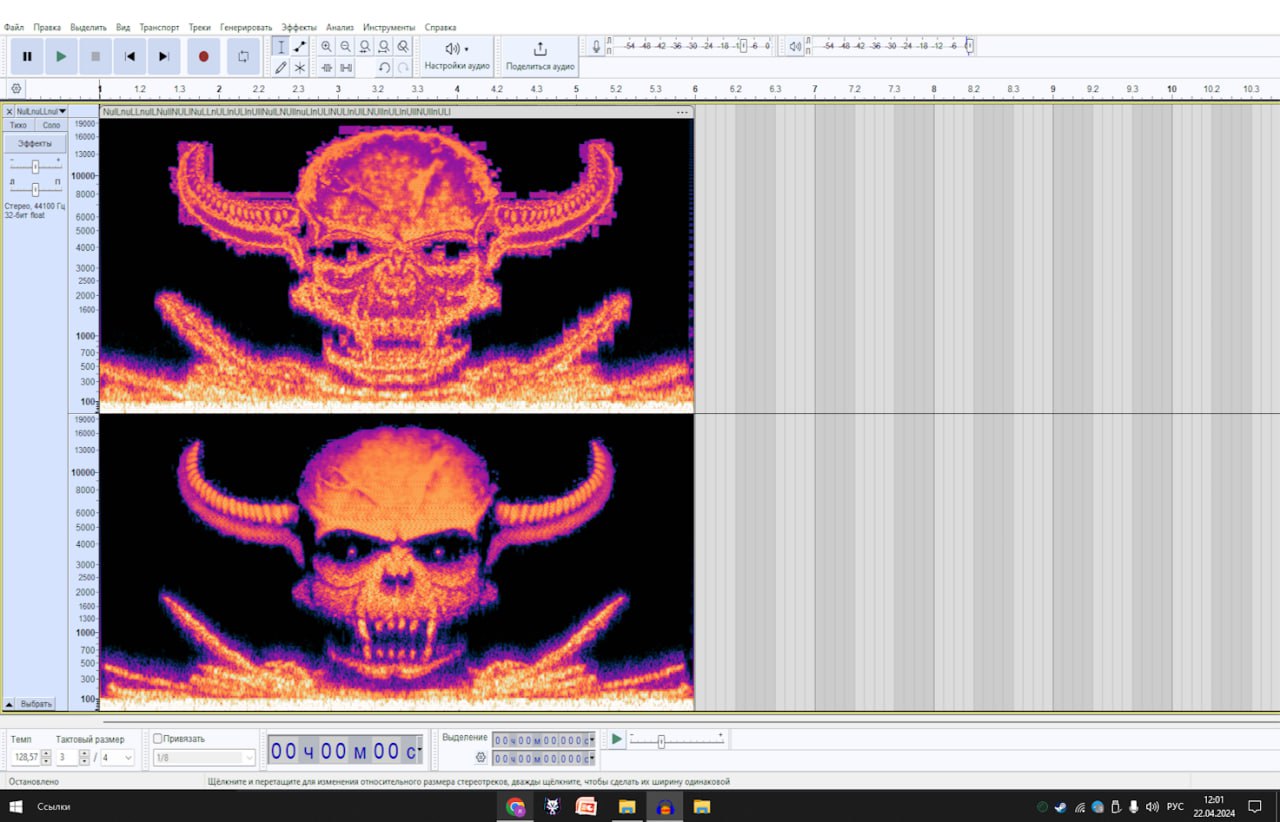1280x822 pixels.
Task: Click the Silence audio selection icon
Action: click(345, 68)
